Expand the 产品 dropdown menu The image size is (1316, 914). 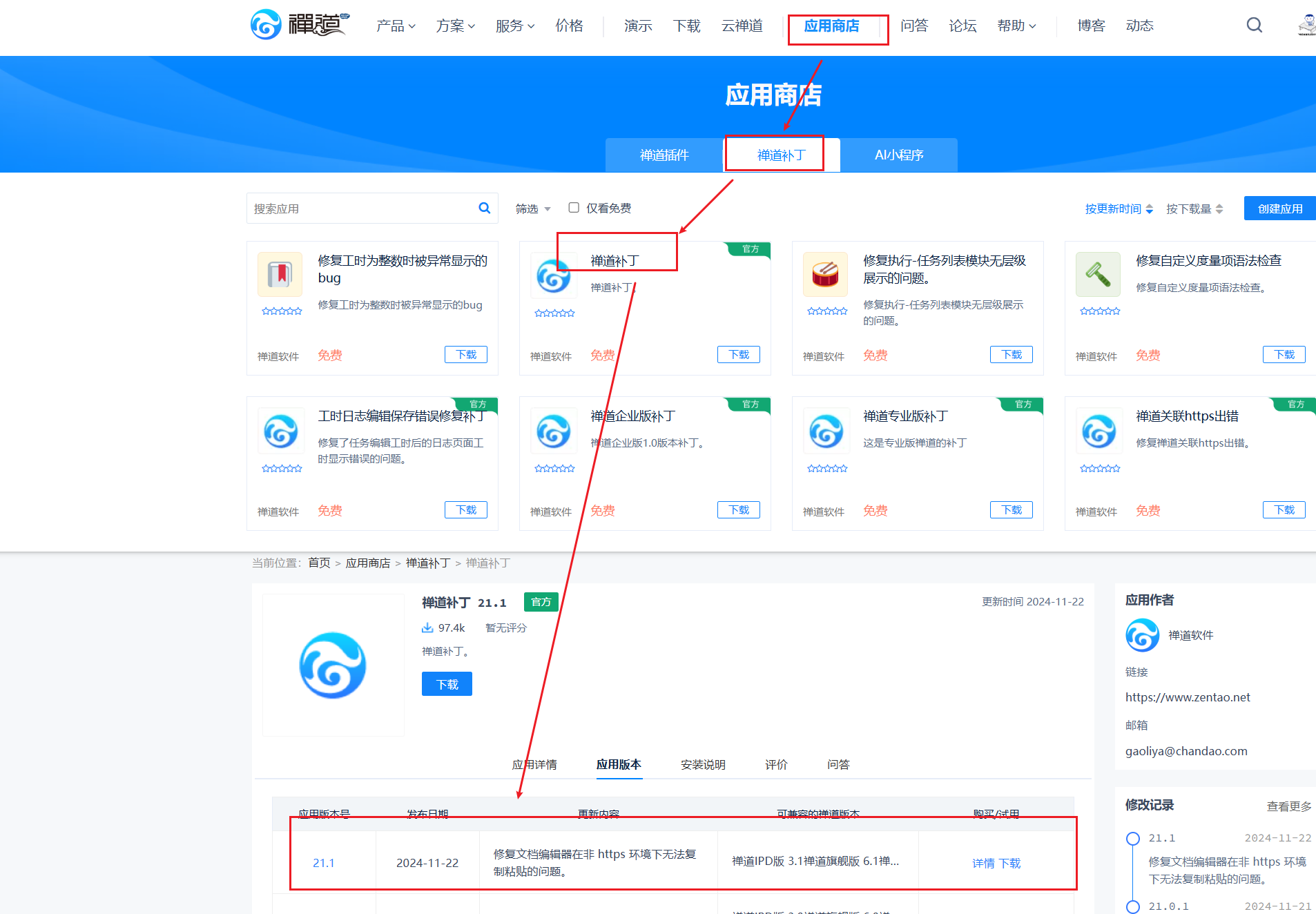(396, 26)
